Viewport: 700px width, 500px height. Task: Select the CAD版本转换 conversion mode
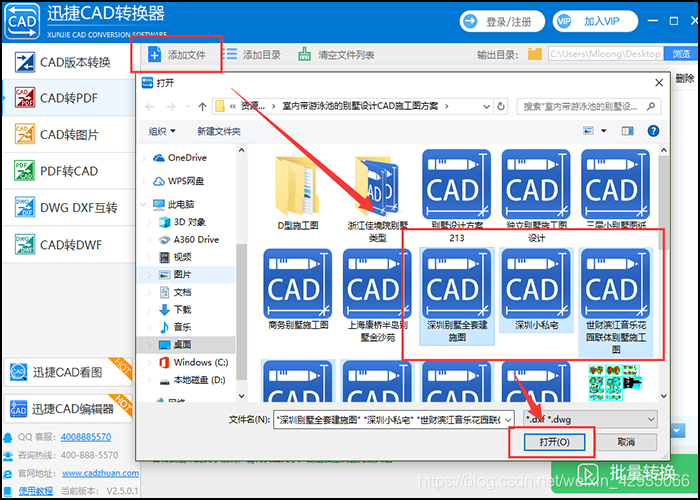point(68,62)
